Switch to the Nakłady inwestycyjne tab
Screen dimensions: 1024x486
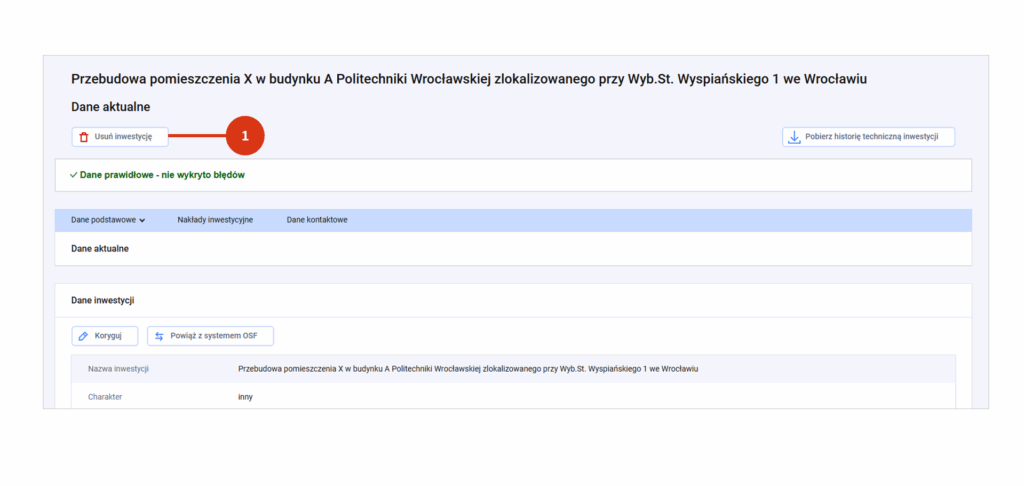[215, 220]
